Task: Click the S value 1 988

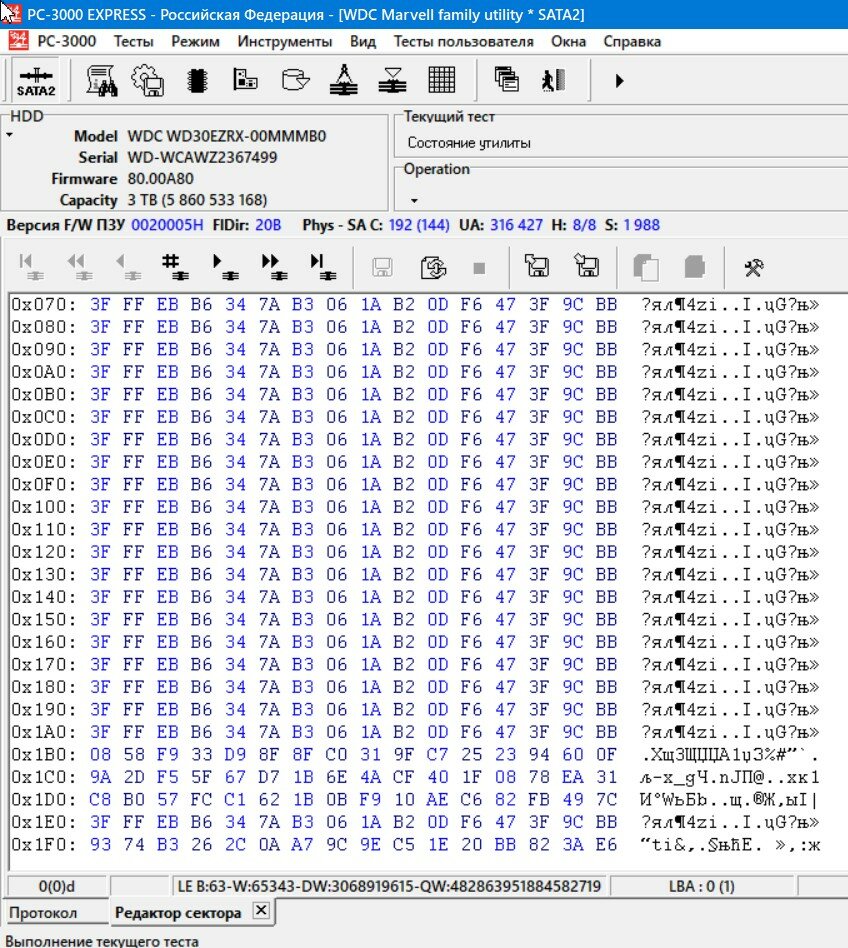Action: 641,225
